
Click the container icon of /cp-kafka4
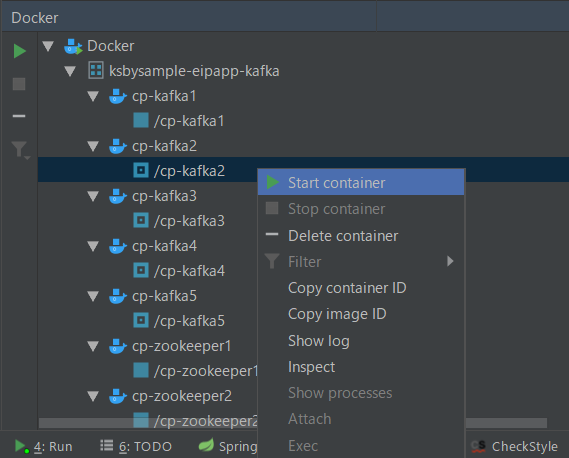click(141, 270)
